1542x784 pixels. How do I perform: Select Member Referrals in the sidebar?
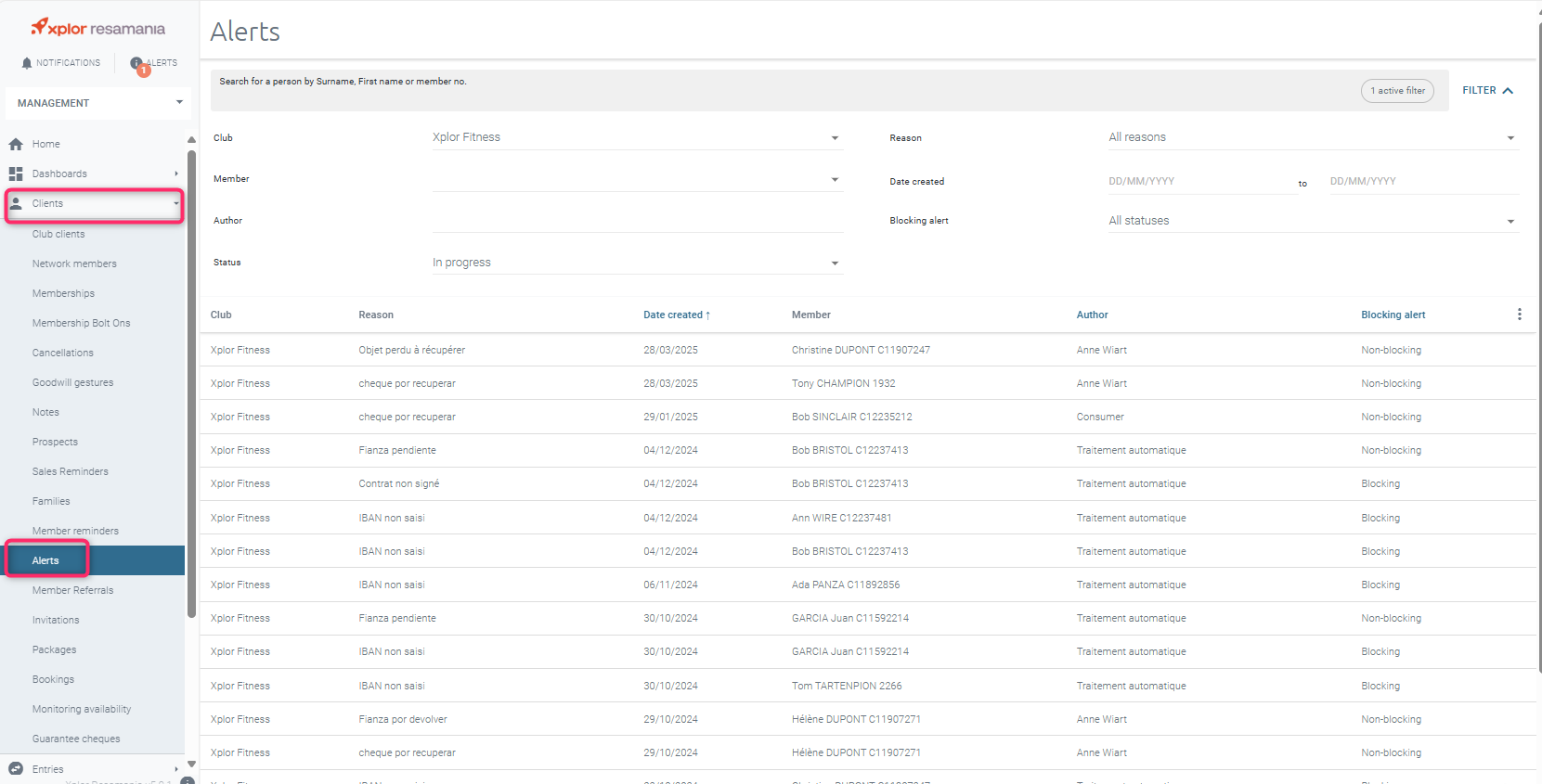[72, 590]
